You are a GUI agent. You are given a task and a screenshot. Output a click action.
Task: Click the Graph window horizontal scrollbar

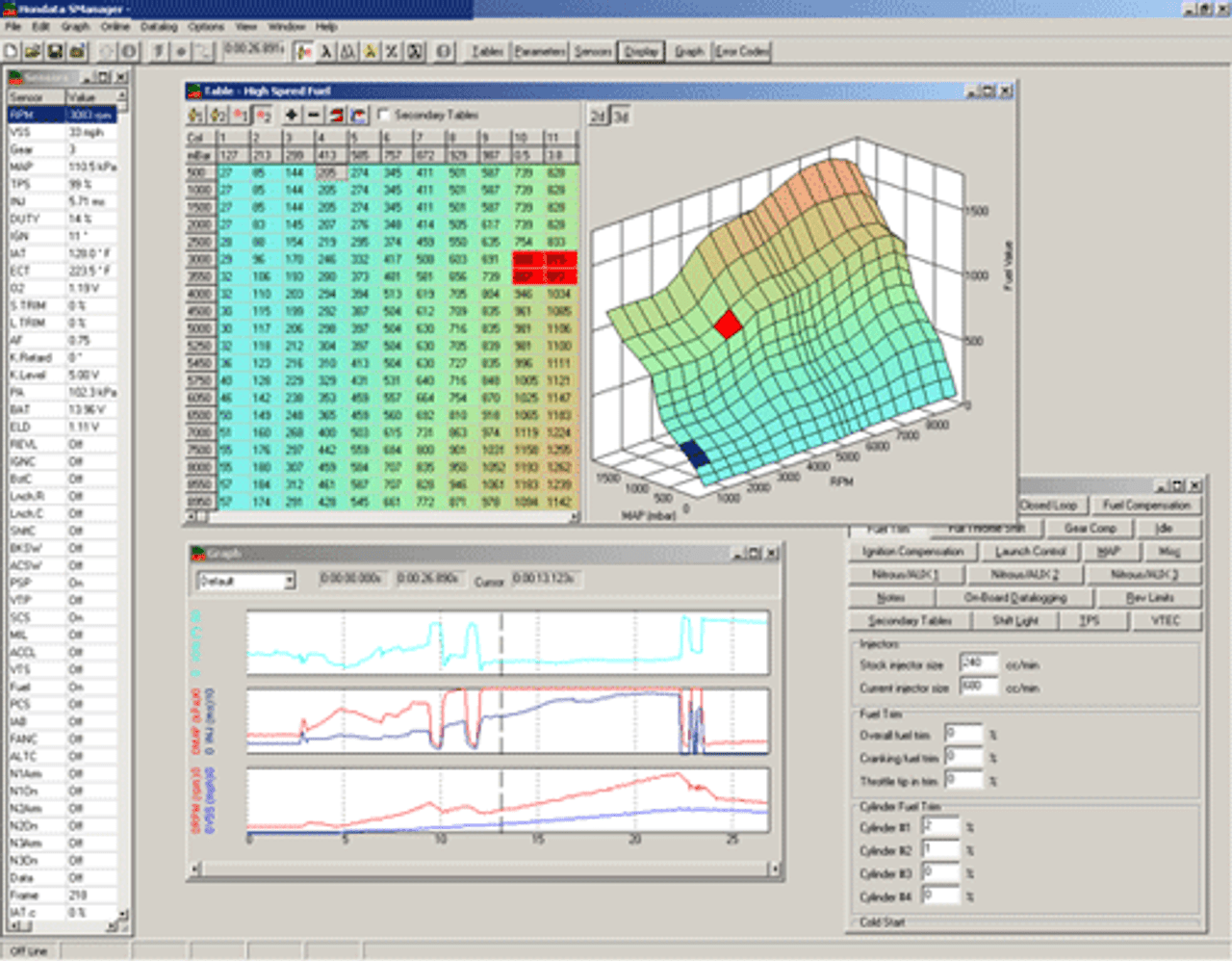click(486, 869)
